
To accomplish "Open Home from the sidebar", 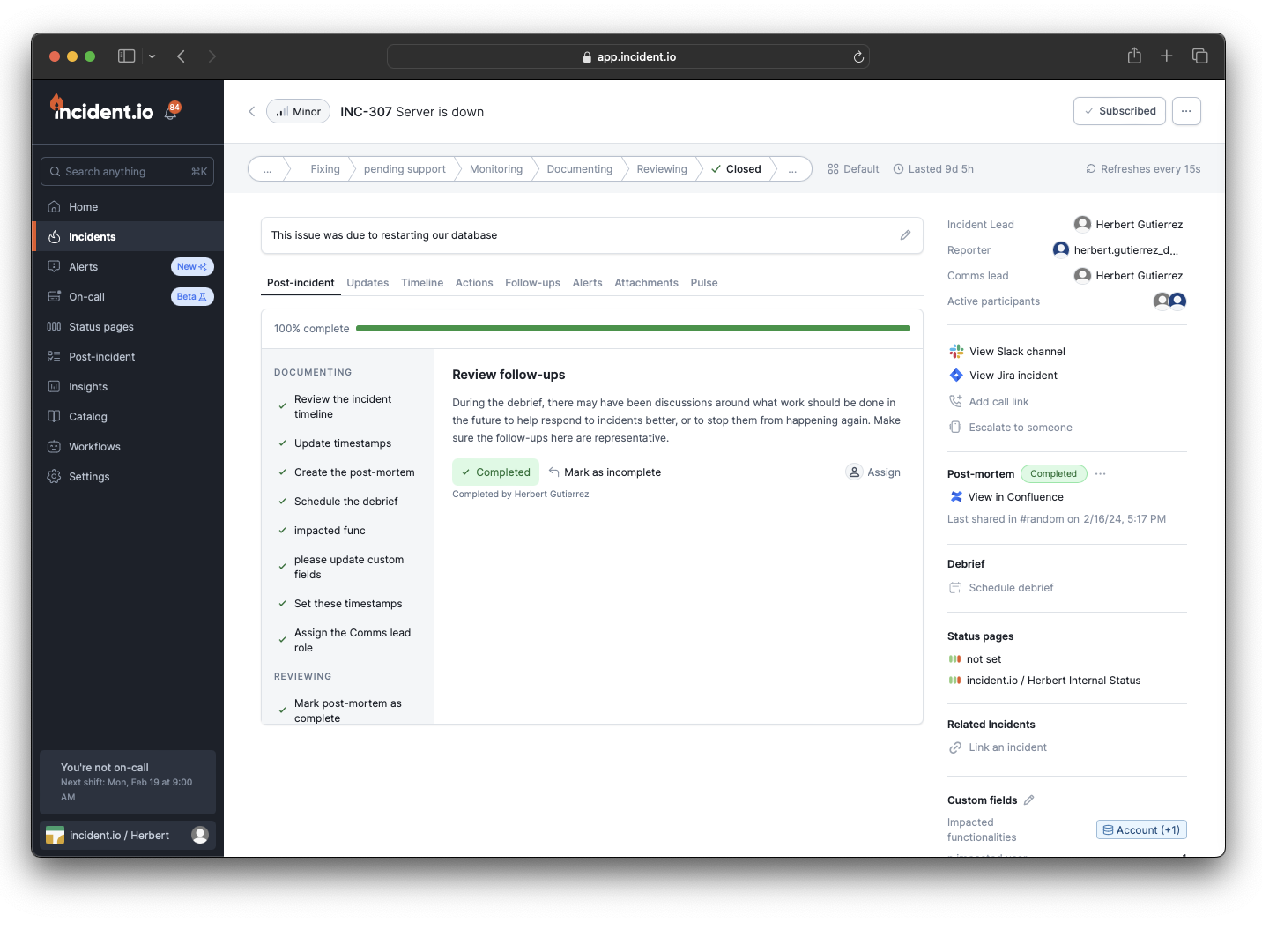I will [x=128, y=207].
